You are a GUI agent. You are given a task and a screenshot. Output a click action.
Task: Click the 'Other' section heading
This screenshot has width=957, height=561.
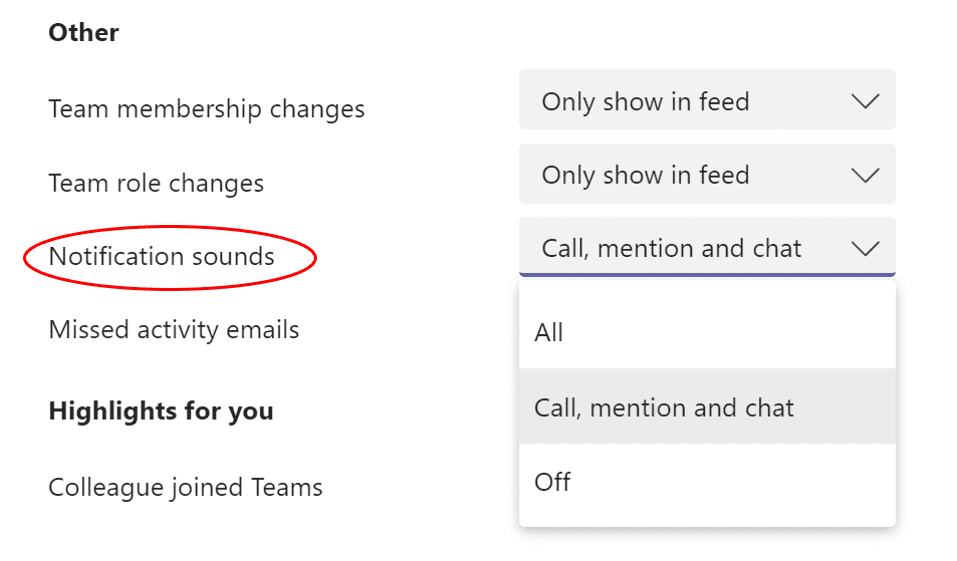point(84,32)
